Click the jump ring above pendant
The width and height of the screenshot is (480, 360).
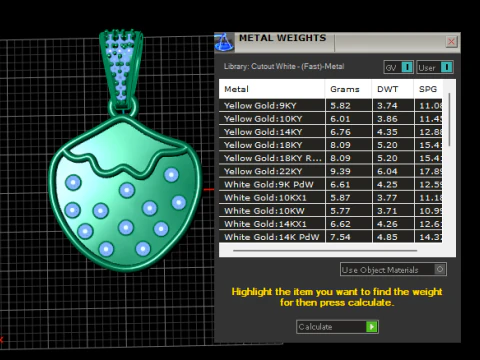coord(123,107)
